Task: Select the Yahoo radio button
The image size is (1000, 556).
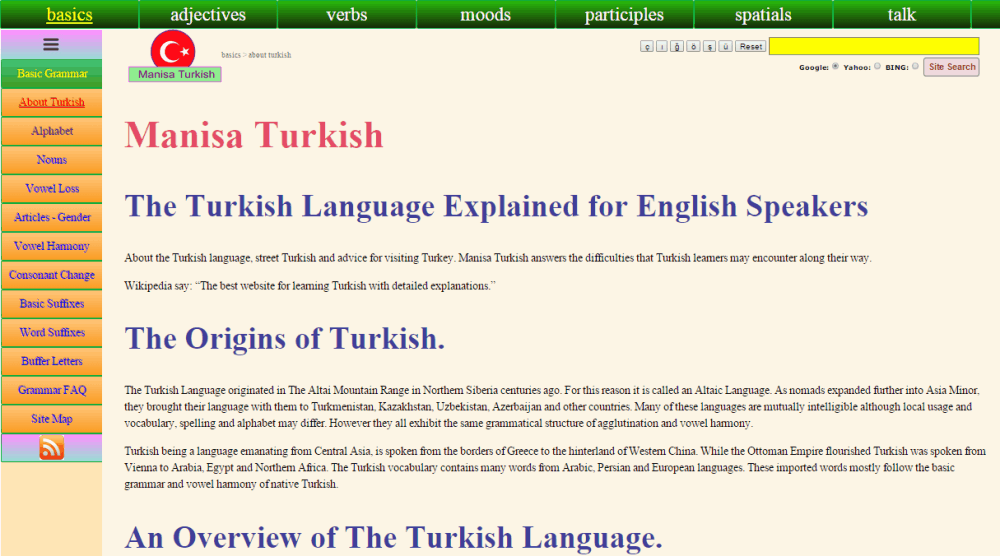Action: 877,66
